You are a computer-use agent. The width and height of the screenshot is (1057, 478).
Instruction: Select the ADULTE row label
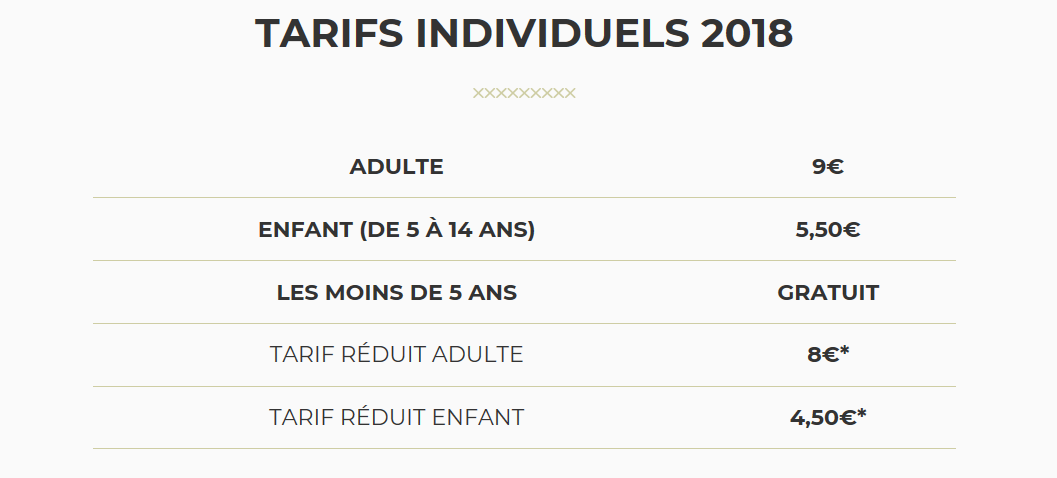[396, 167]
